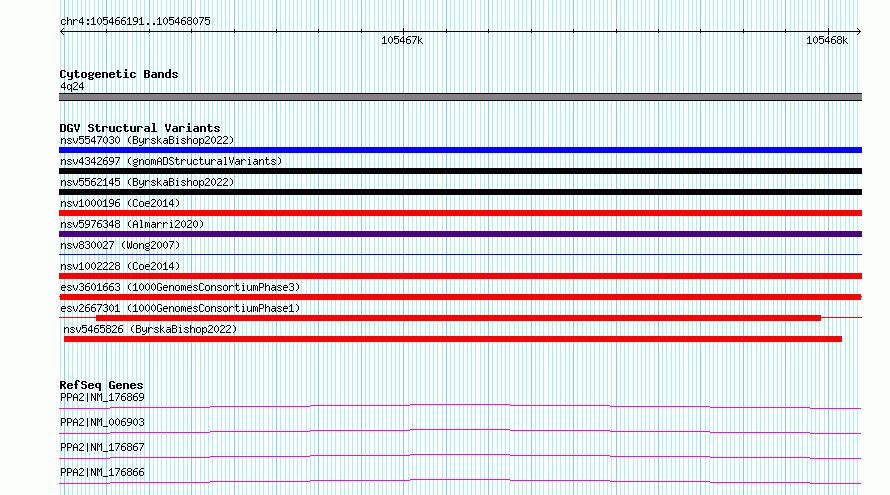Click the PPA2|NM_006903 magenta gene line
The width and height of the screenshot is (890, 495).
(460, 431)
